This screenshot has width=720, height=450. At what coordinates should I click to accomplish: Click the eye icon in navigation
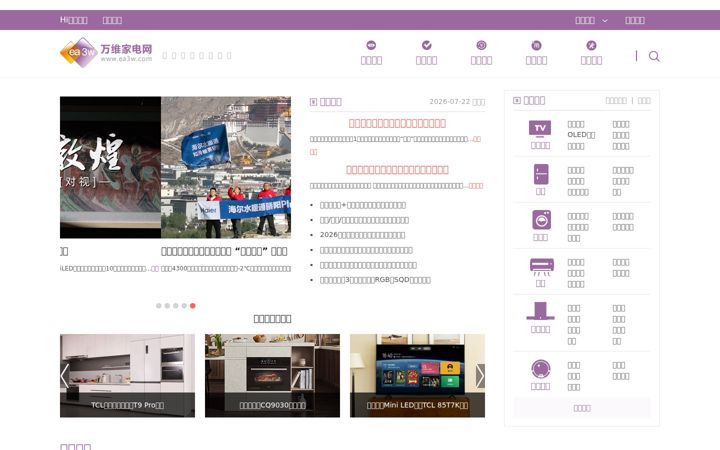tap(371, 45)
